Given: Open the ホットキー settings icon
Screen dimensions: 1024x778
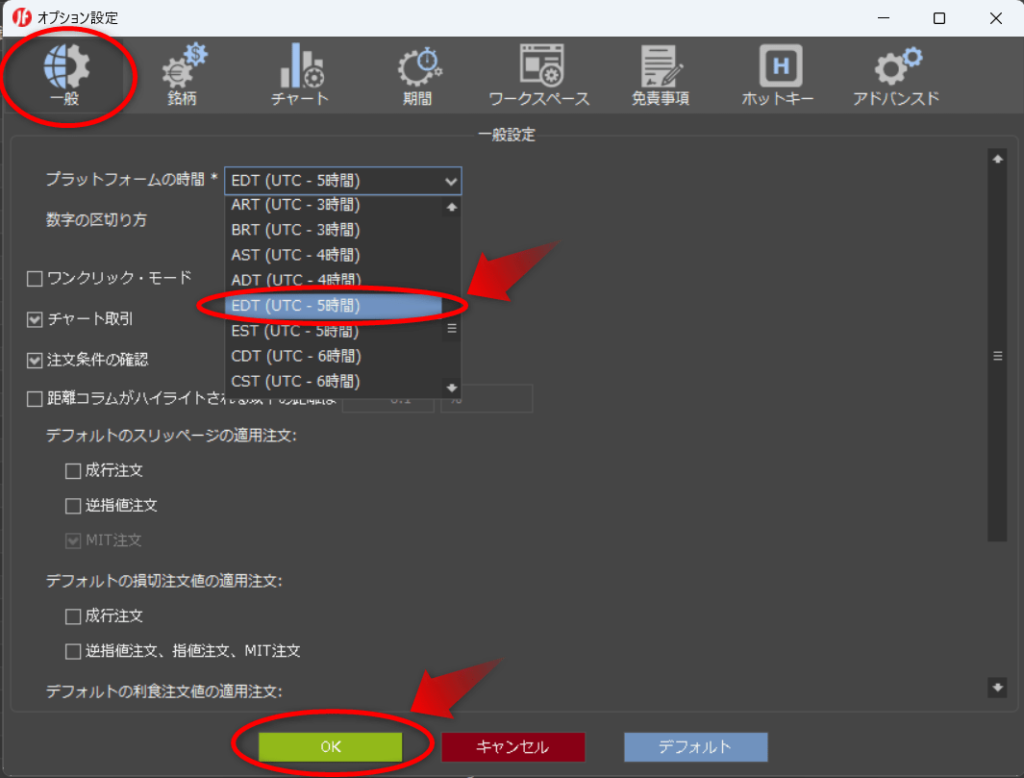Looking at the screenshot, I should click(x=778, y=70).
